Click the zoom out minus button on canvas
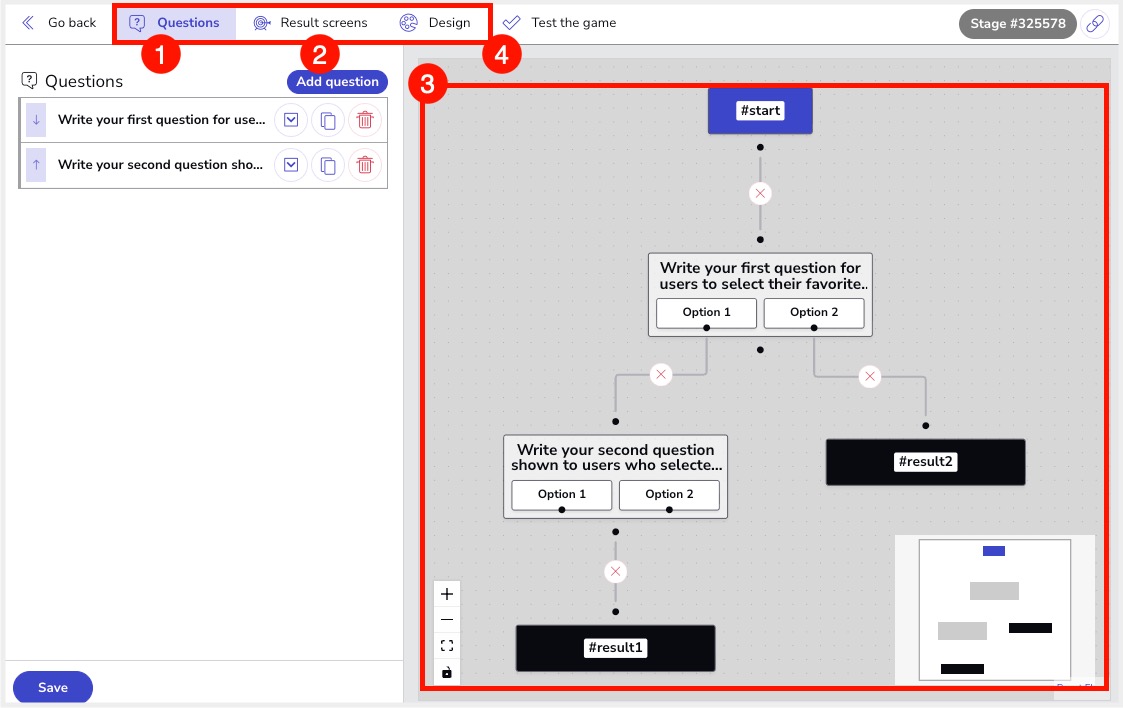Screen dimensions: 1123x708 pyautogui.click(x=447, y=620)
